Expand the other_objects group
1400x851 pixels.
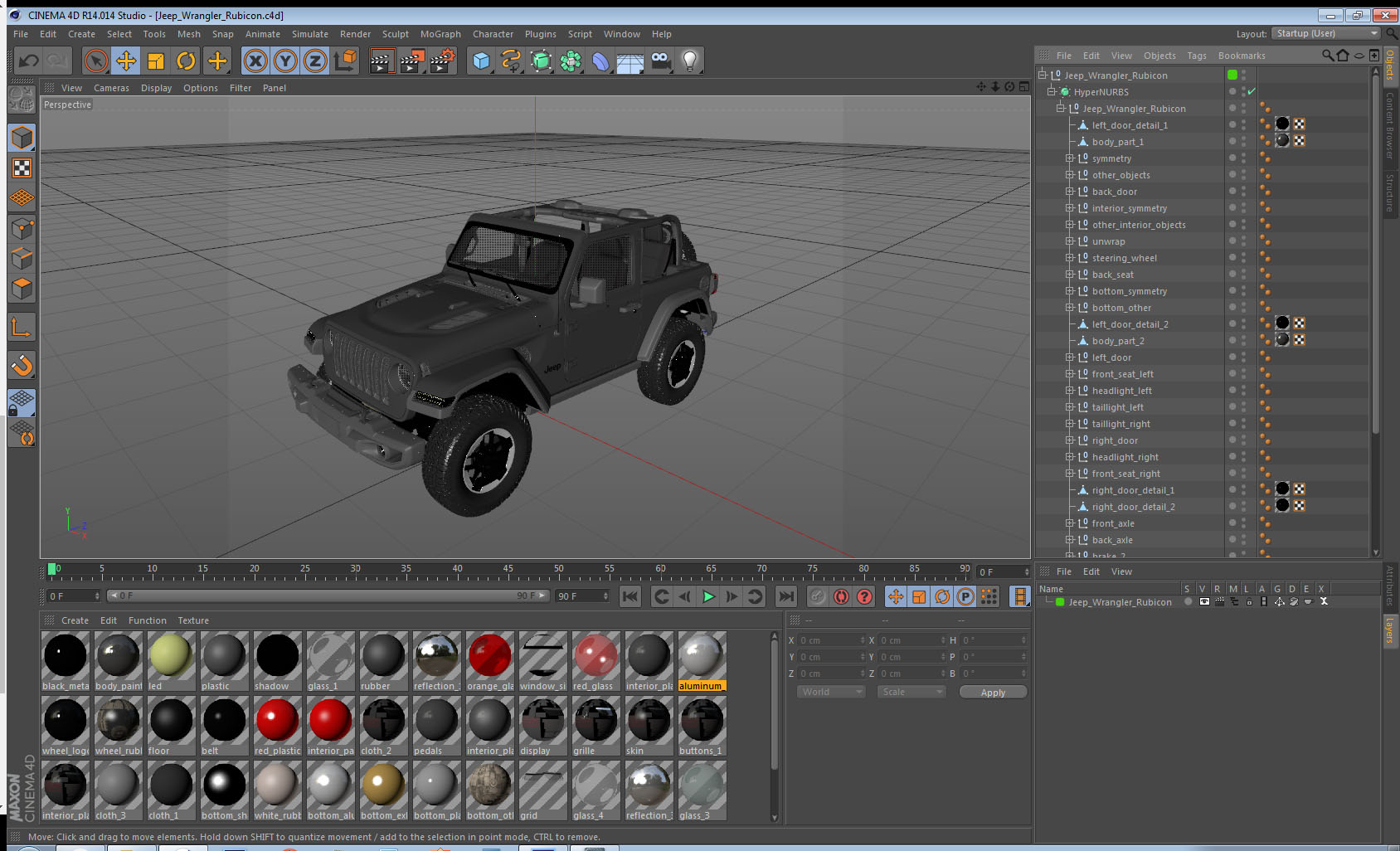click(1070, 175)
